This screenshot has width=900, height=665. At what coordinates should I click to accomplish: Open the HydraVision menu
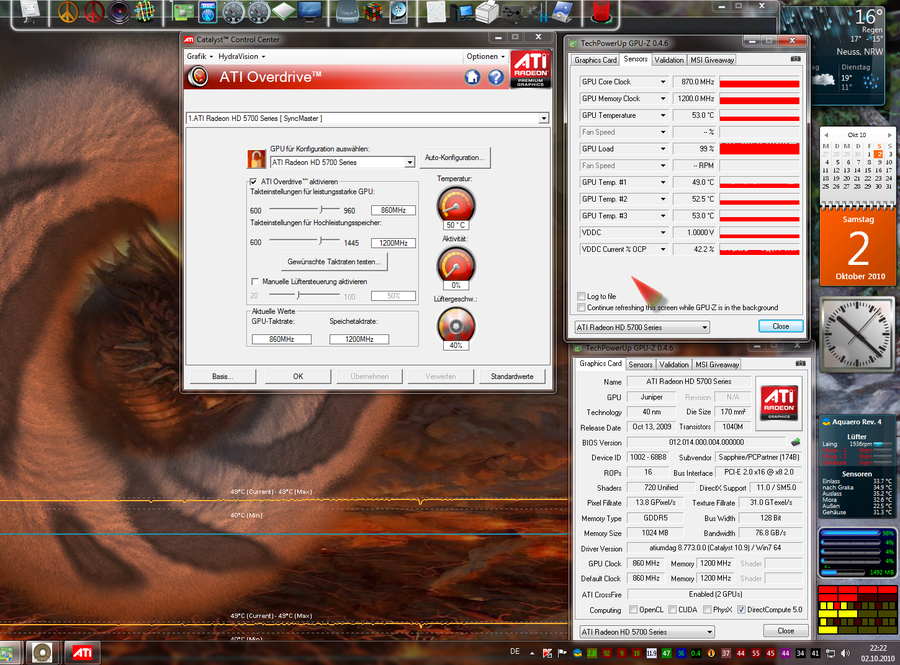242,56
